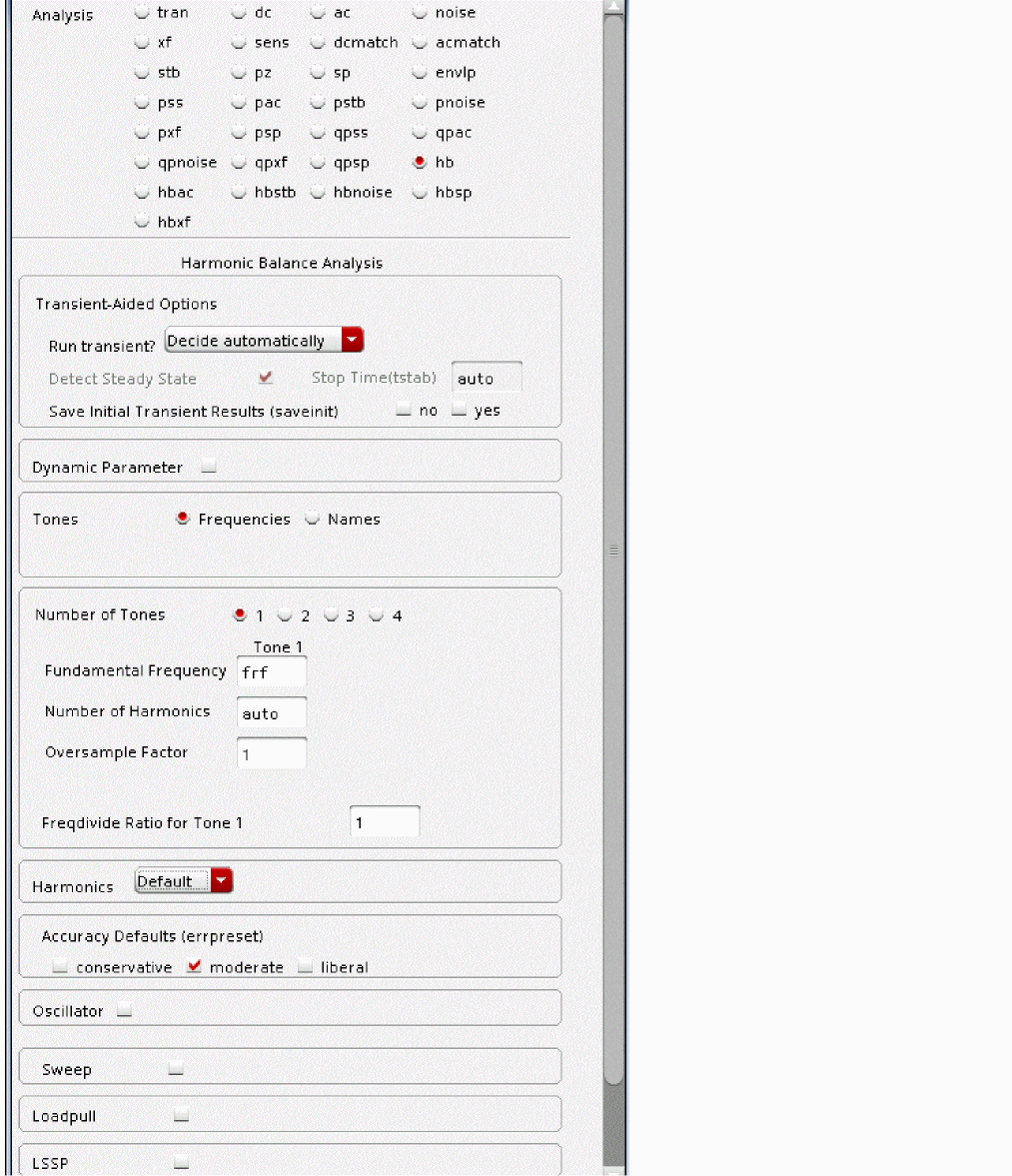This screenshot has height=1176, width=1012.
Task: Select the tran analysis radio button
Action: (142, 13)
